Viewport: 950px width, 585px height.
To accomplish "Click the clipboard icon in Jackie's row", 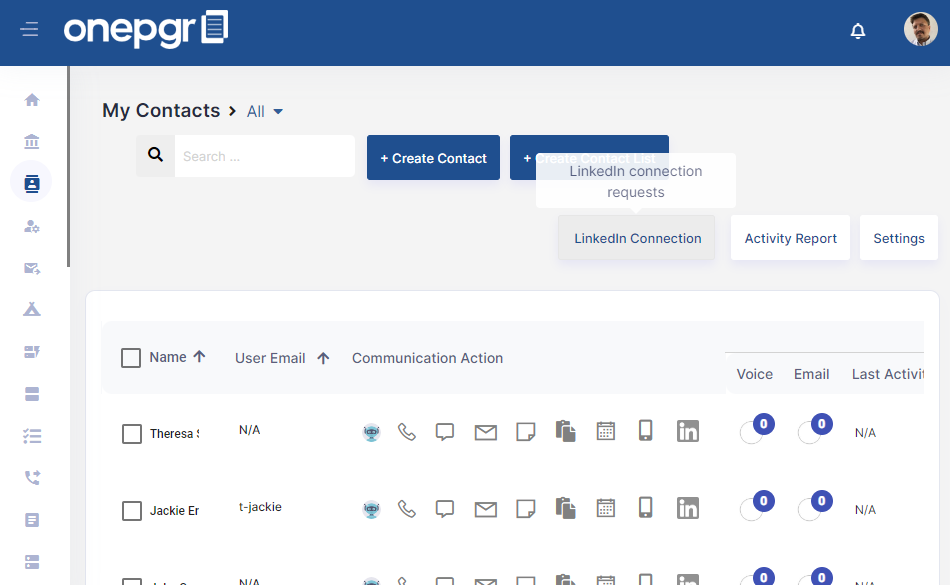I will click(x=565, y=508).
